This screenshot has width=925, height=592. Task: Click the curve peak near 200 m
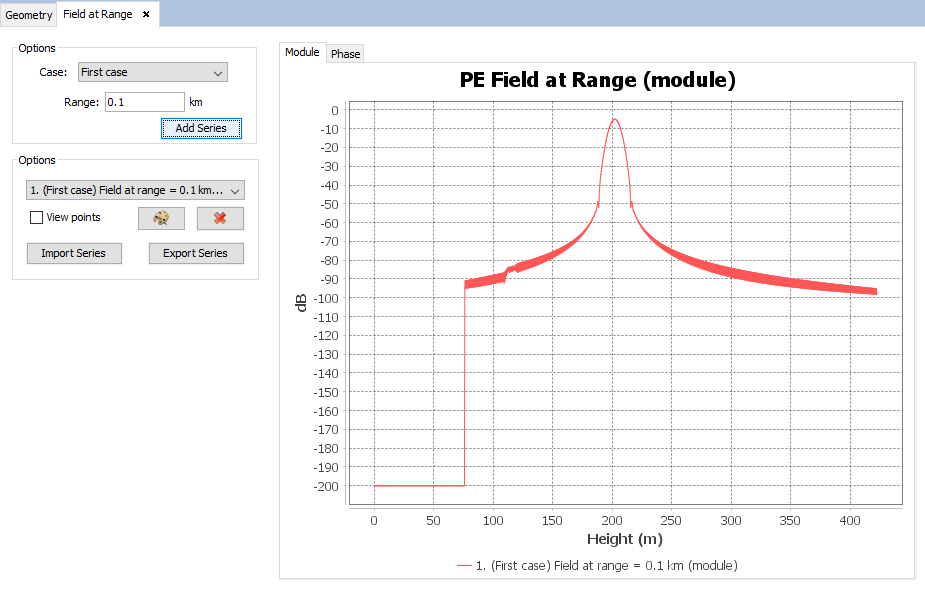tap(614, 120)
